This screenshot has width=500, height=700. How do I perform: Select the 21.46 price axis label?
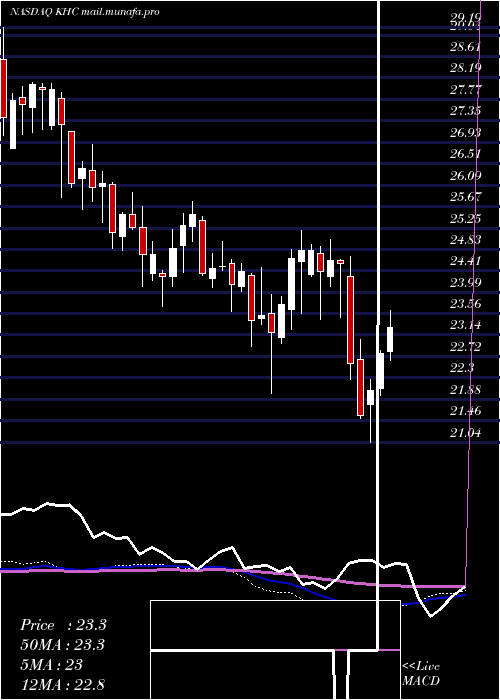tap(465, 411)
